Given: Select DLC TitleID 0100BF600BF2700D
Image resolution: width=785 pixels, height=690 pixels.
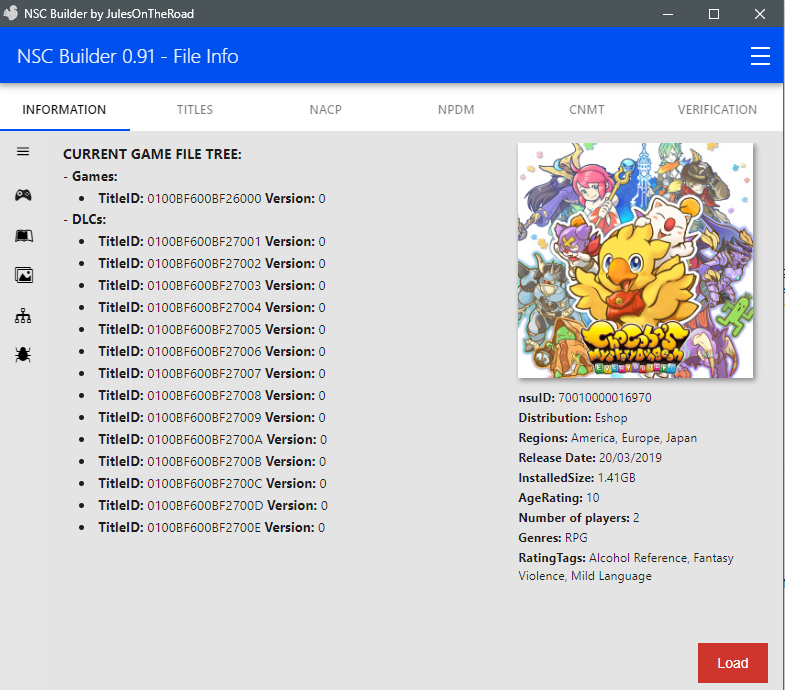Looking at the screenshot, I should coord(213,506).
